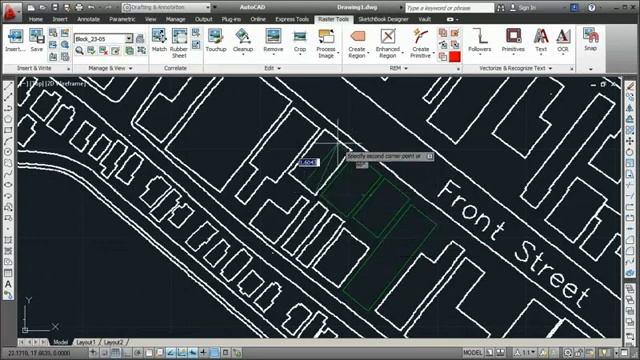640x360 pixels.
Task: Switch to the Layout2 tab
Action: pyautogui.click(x=113, y=342)
